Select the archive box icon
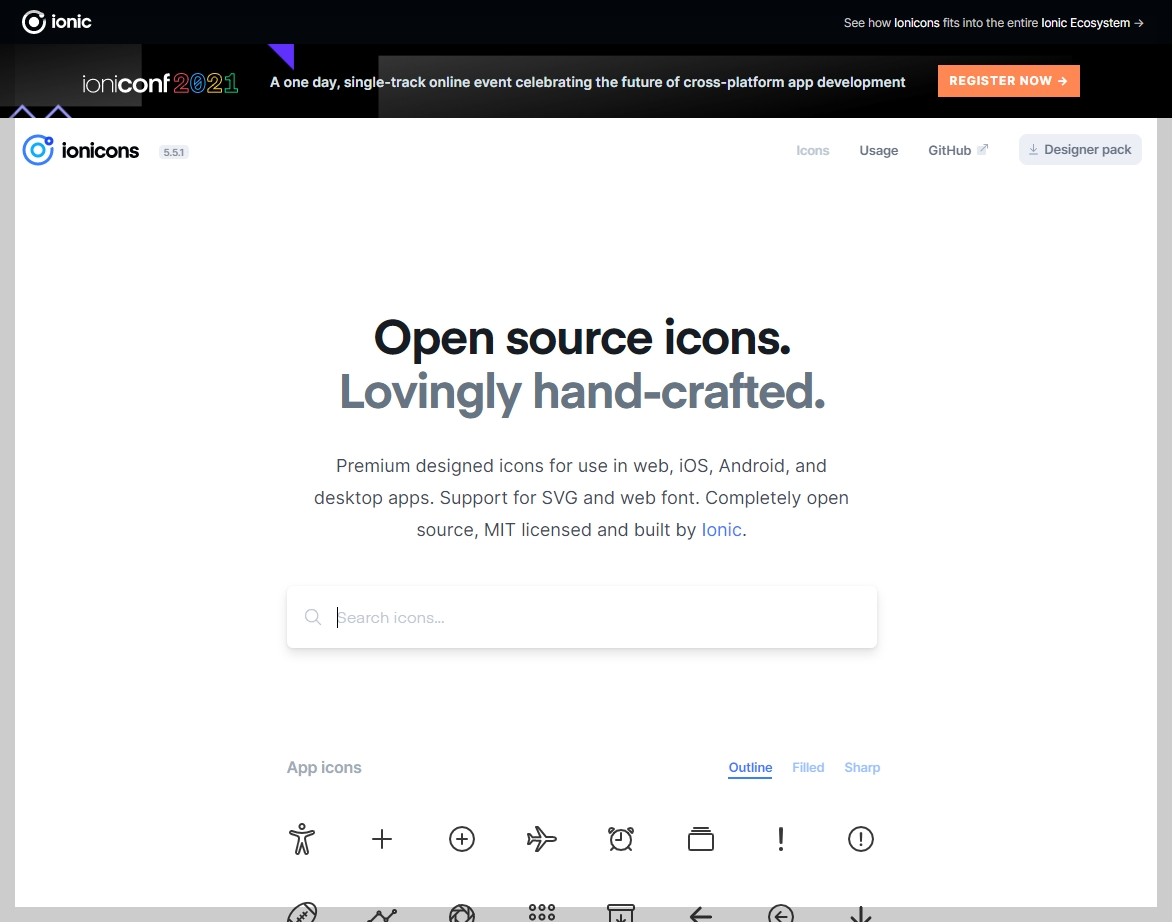The height and width of the screenshot is (922, 1172). coord(621,912)
